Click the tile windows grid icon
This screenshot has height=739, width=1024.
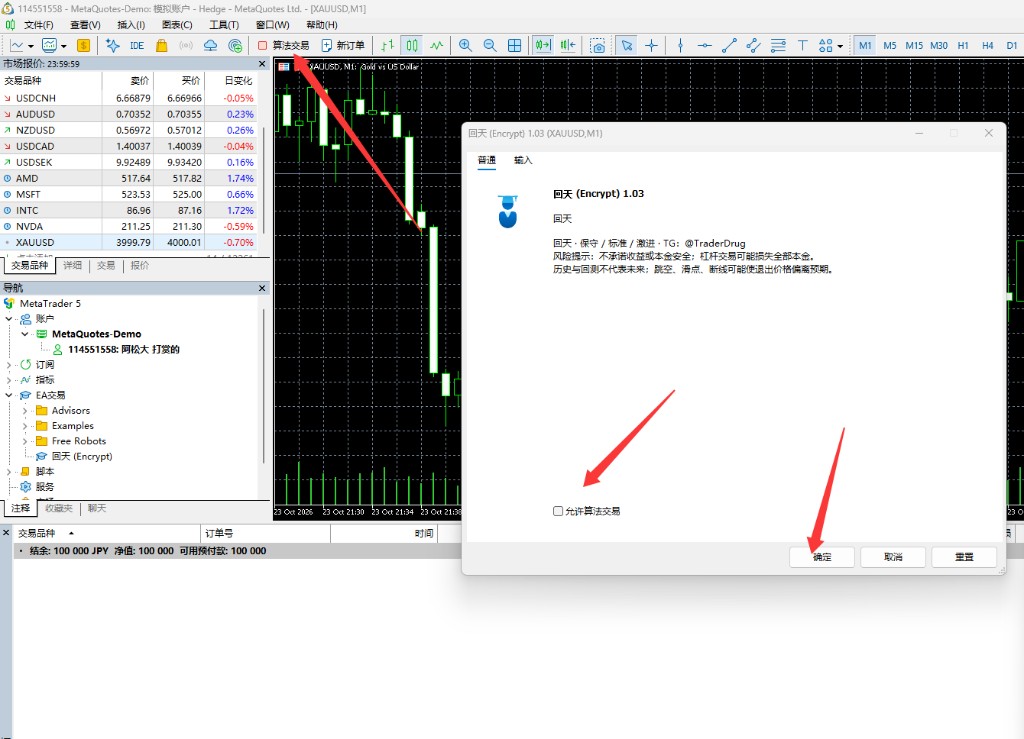click(x=515, y=45)
